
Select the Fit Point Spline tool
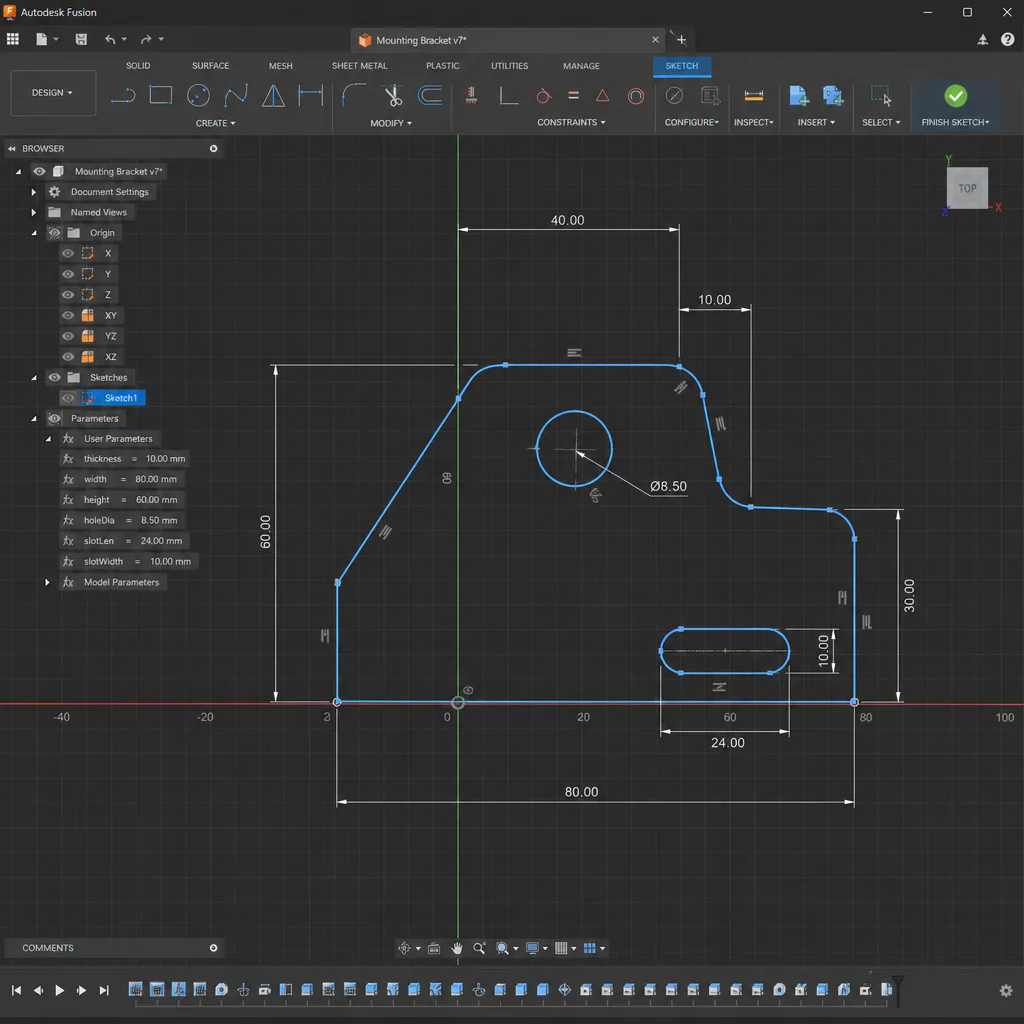tap(236, 95)
